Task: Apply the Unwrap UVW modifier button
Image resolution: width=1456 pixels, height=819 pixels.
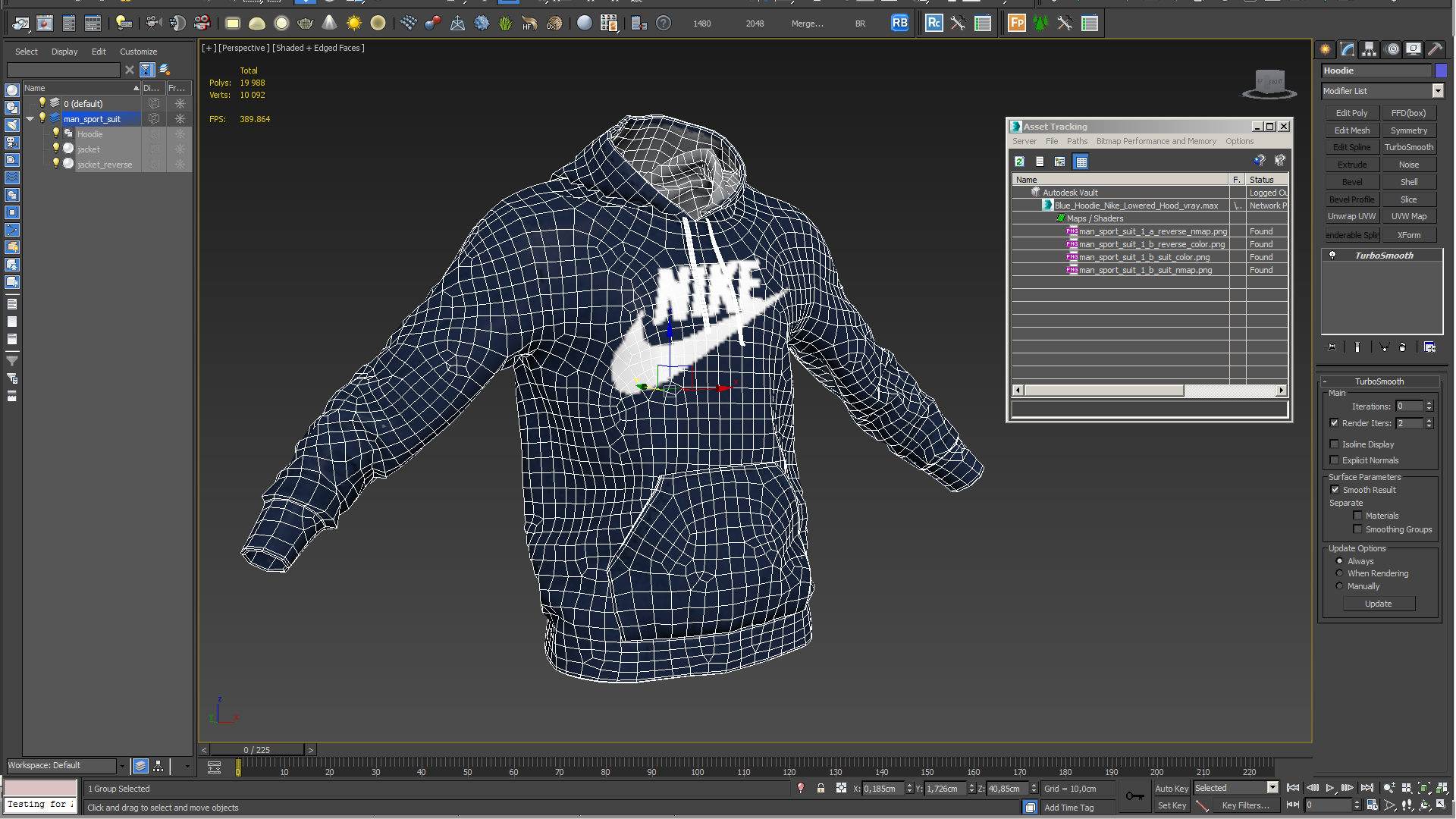Action: (1351, 216)
